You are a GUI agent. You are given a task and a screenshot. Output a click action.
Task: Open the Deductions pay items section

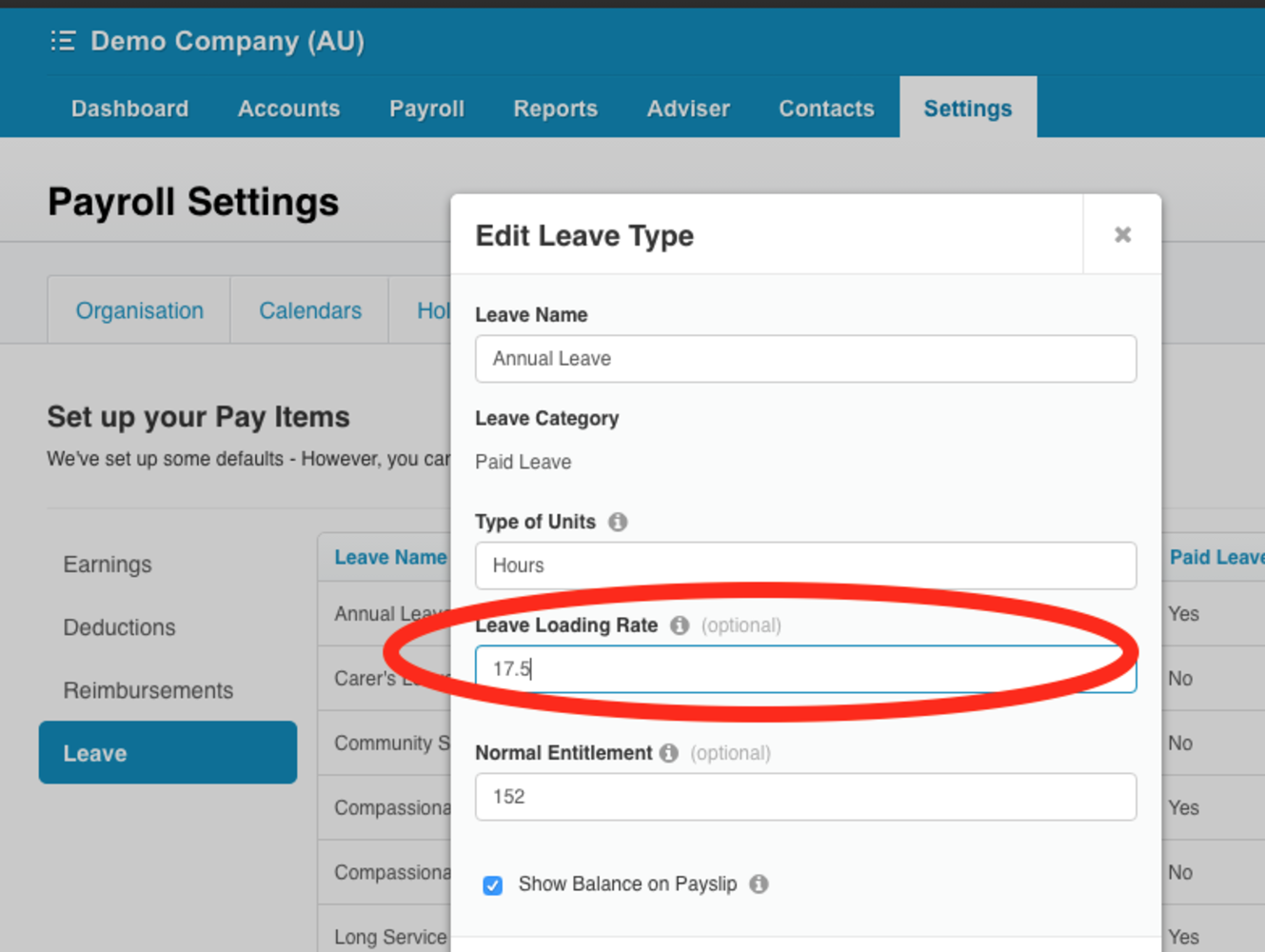[x=119, y=626]
